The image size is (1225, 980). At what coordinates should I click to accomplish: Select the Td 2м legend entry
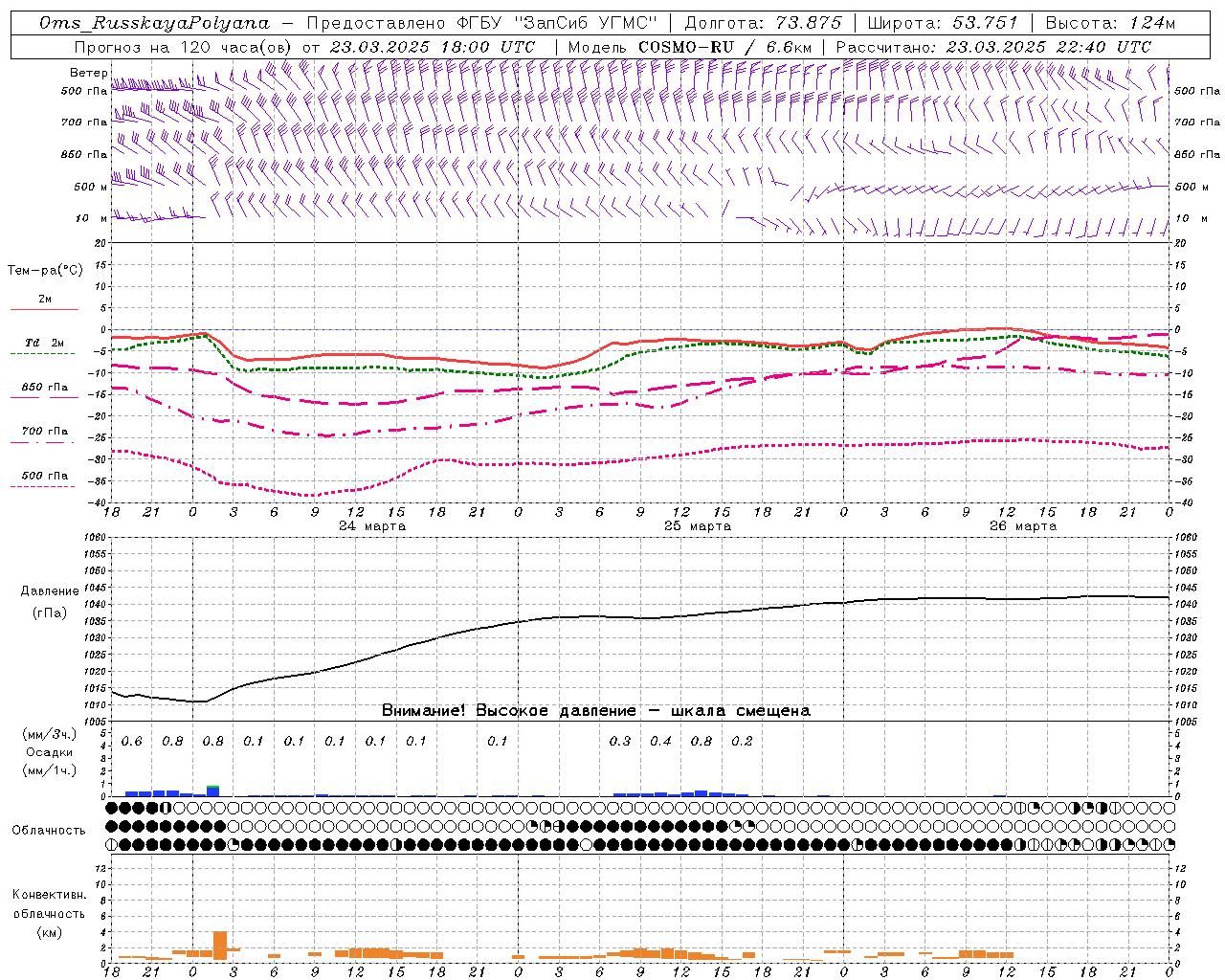pyautogui.click(x=45, y=343)
